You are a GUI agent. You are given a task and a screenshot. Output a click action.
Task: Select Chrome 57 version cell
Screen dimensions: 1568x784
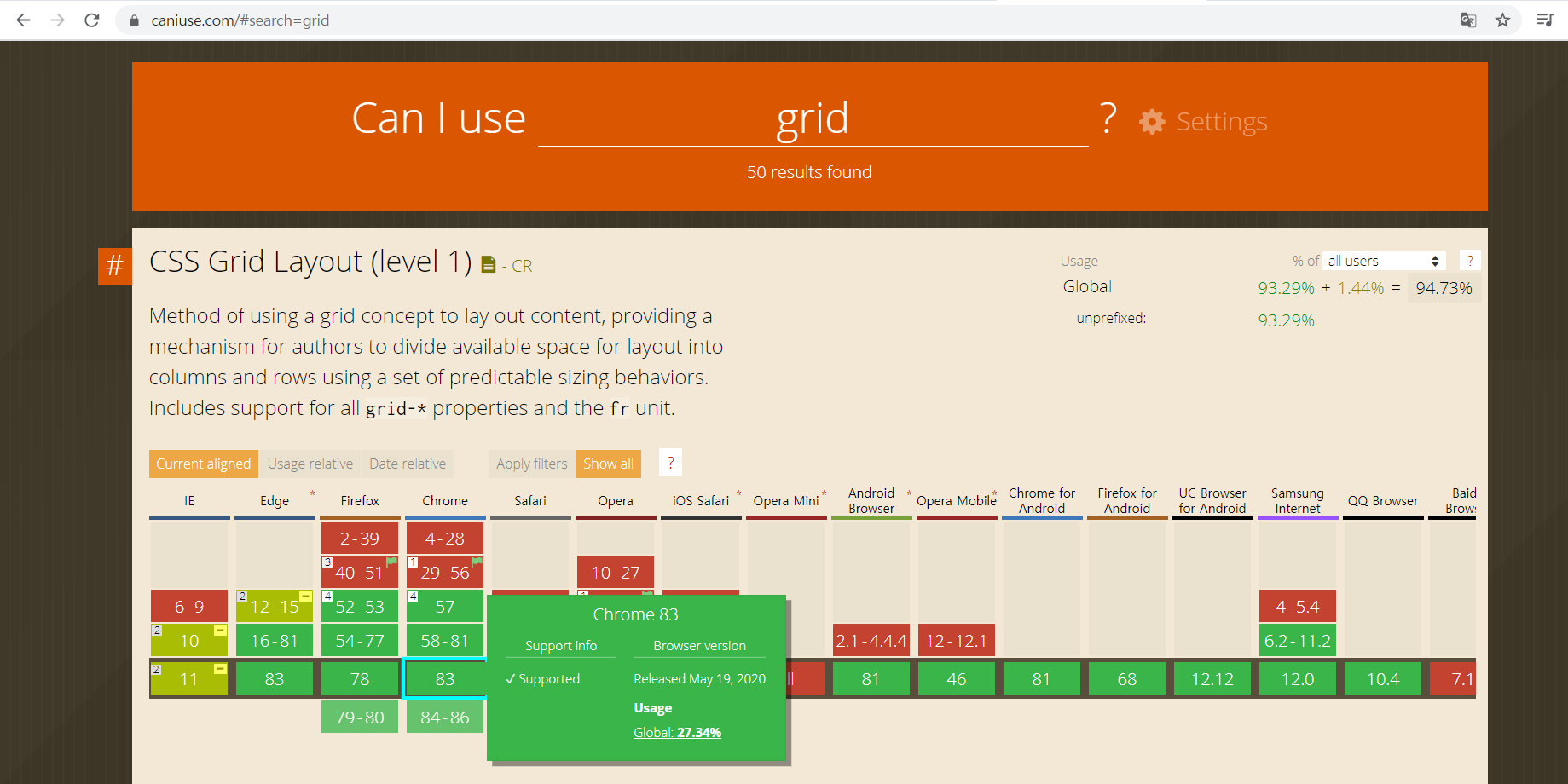[x=445, y=606]
